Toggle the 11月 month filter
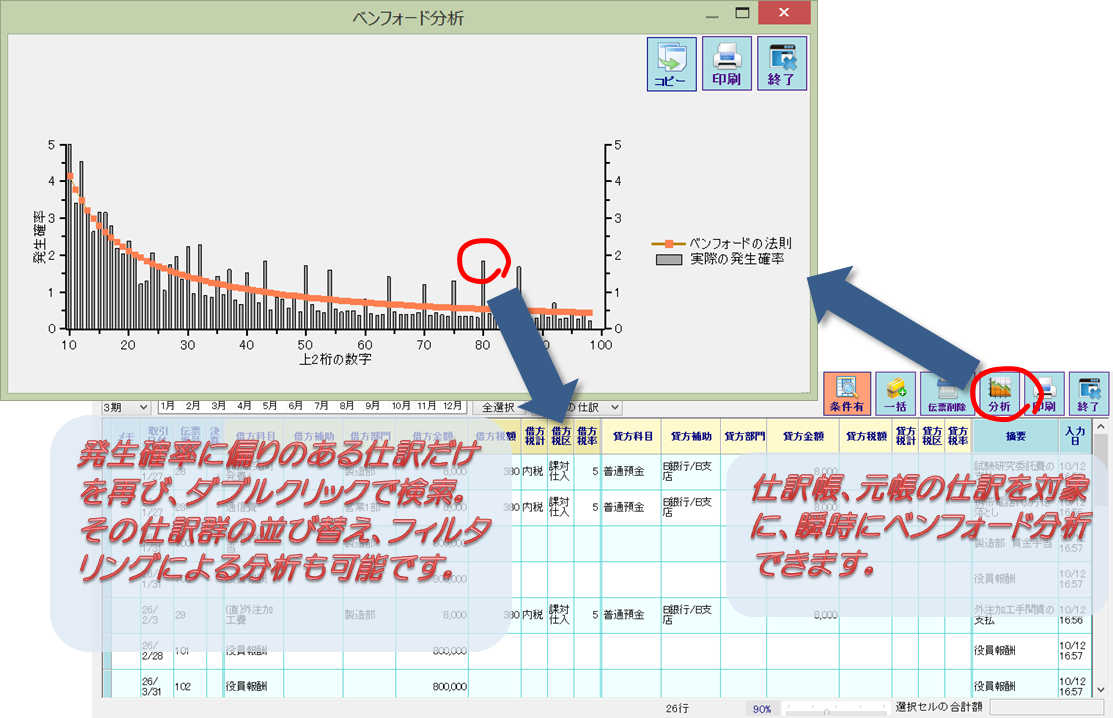 pos(427,406)
